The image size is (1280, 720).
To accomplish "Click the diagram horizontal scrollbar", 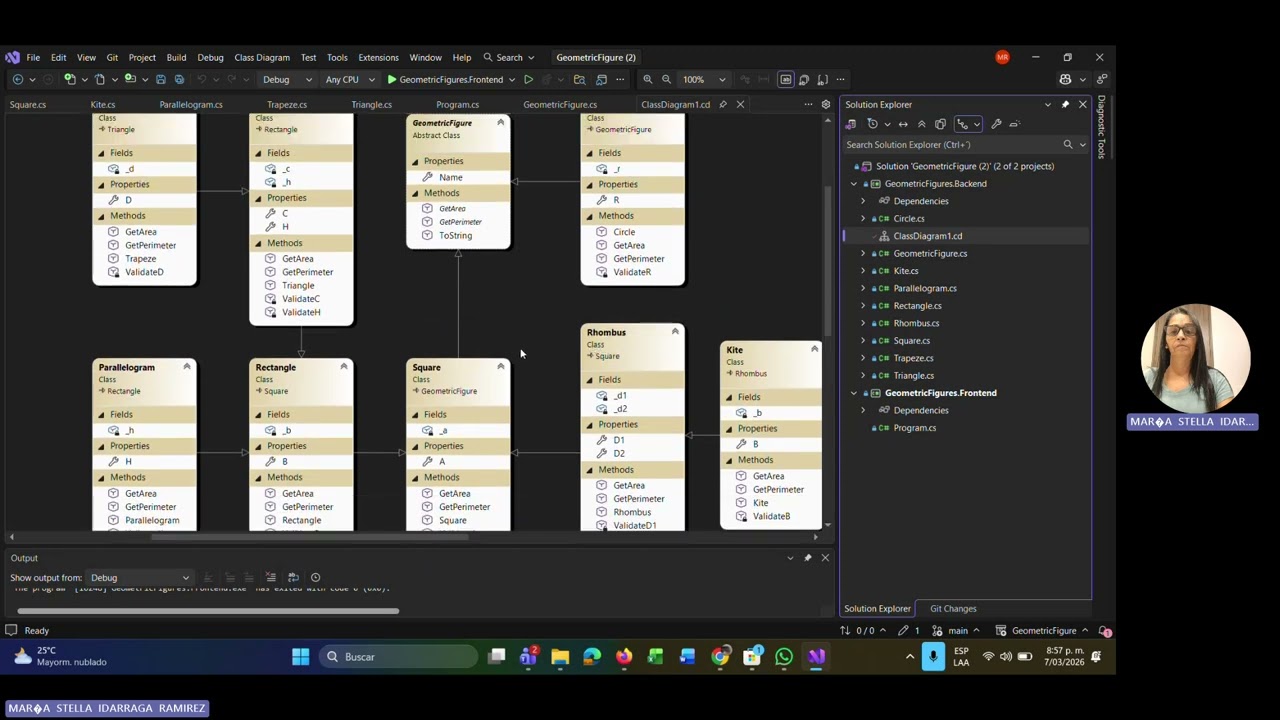I will (x=310, y=537).
